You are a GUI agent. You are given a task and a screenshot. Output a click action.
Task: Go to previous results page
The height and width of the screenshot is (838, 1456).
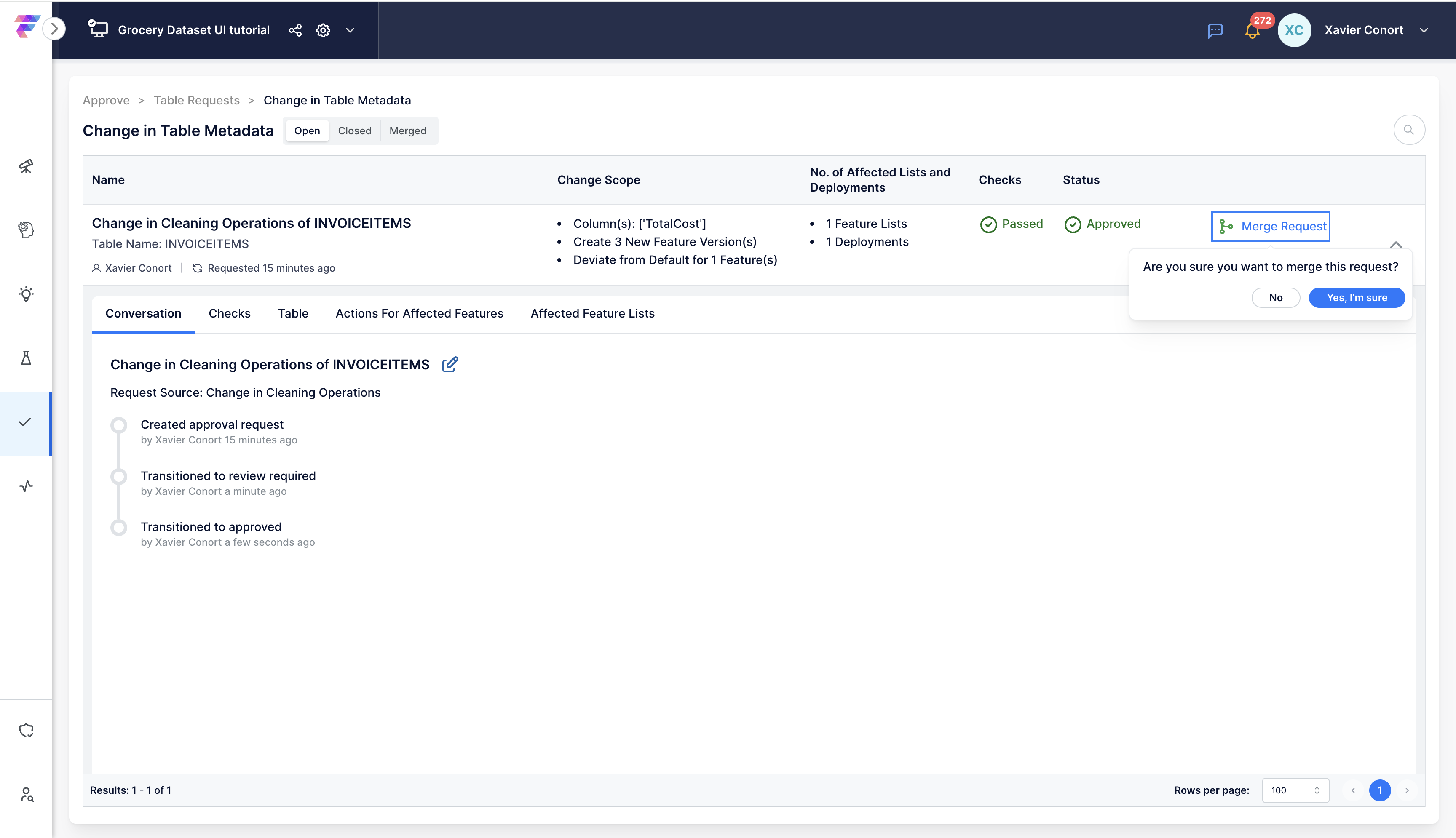(x=1353, y=790)
